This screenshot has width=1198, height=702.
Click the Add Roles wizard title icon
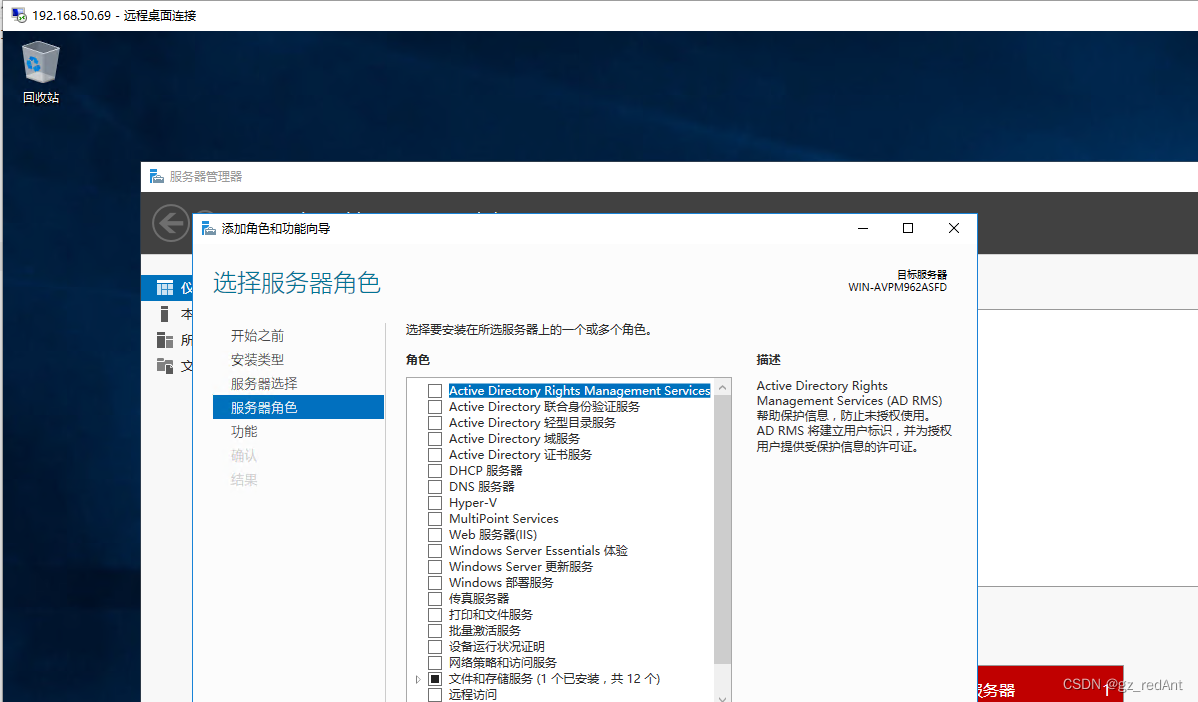[x=208, y=228]
